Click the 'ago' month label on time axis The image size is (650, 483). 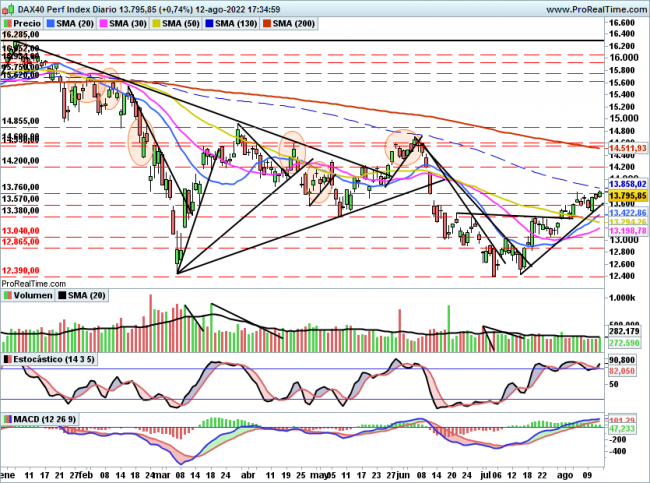pos(565,475)
